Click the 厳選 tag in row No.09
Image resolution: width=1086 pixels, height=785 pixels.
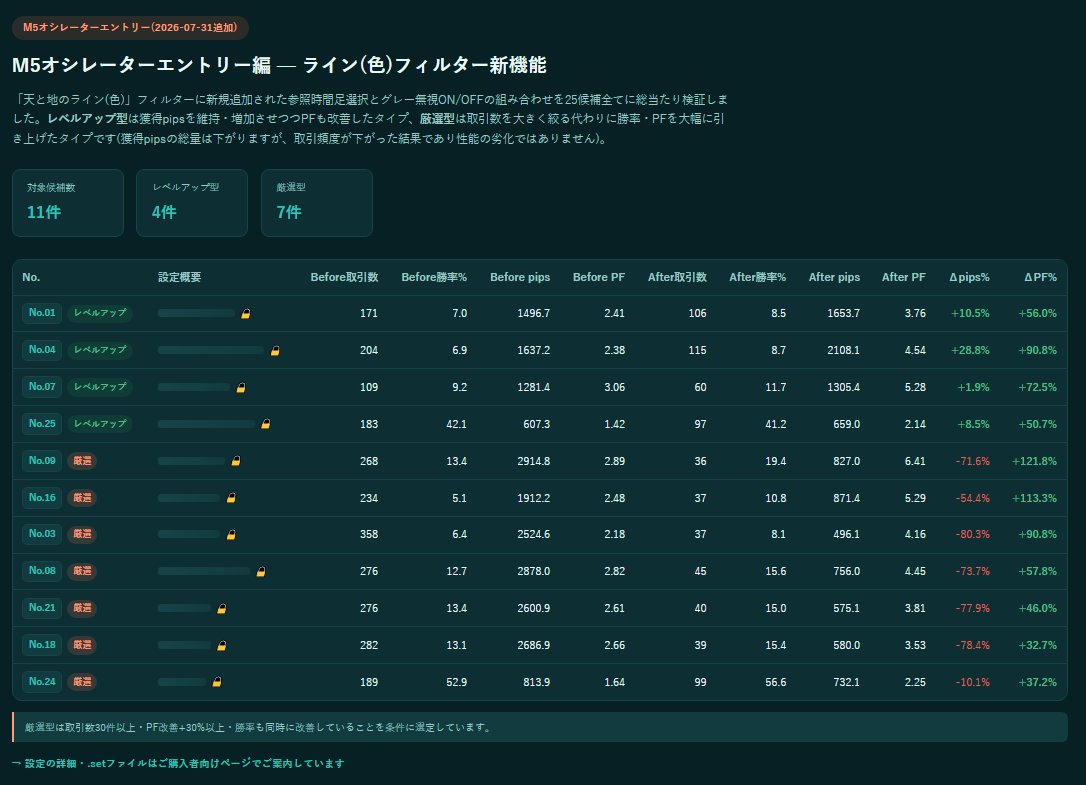coord(82,461)
